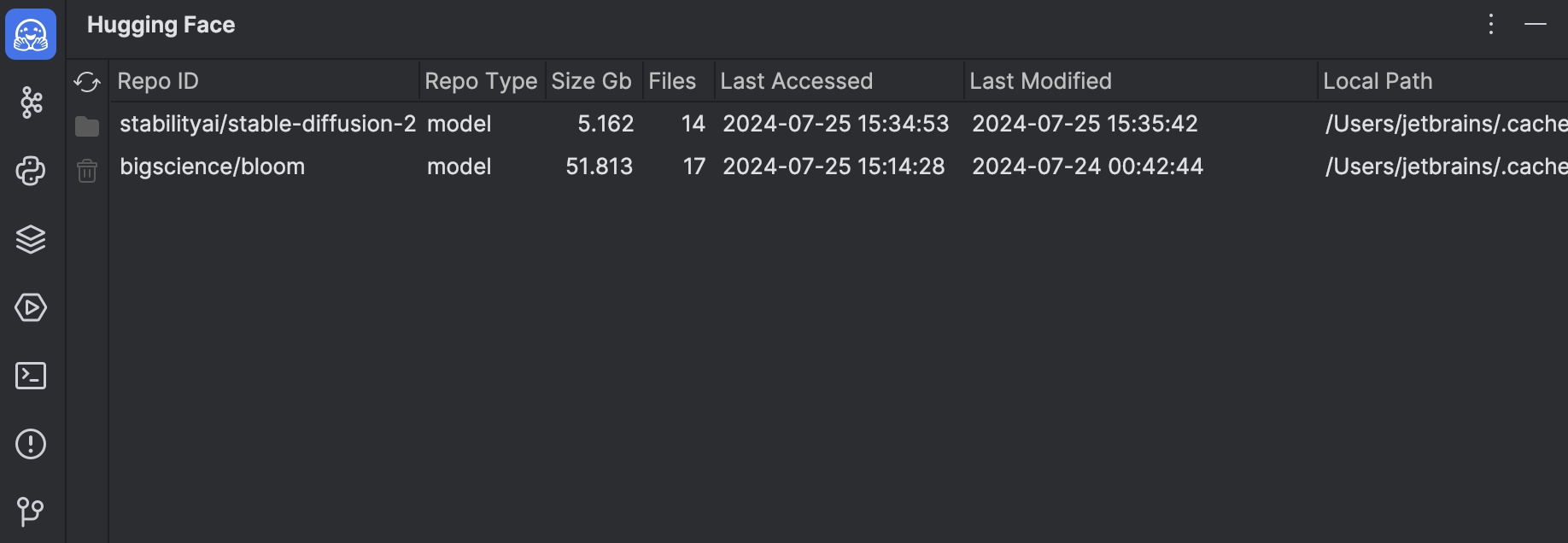
Task: Open the tool window options kebab menu
Action: (x=1490, y=24)
